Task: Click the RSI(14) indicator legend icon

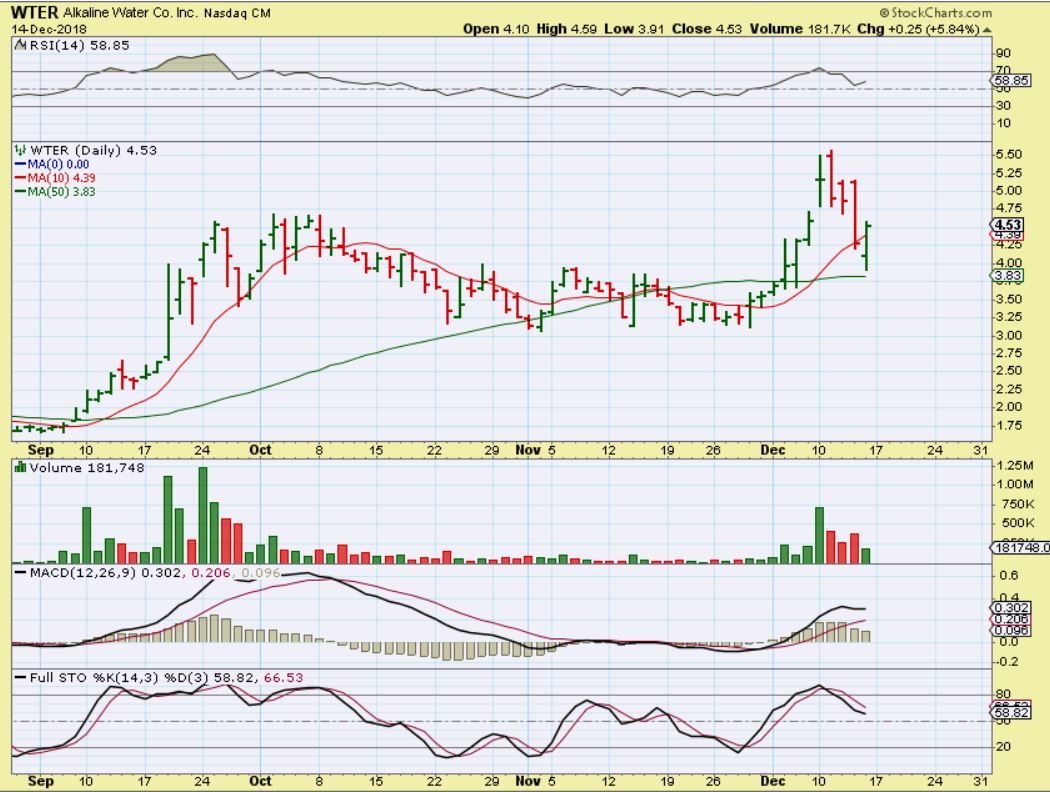Action: [19, 45]
